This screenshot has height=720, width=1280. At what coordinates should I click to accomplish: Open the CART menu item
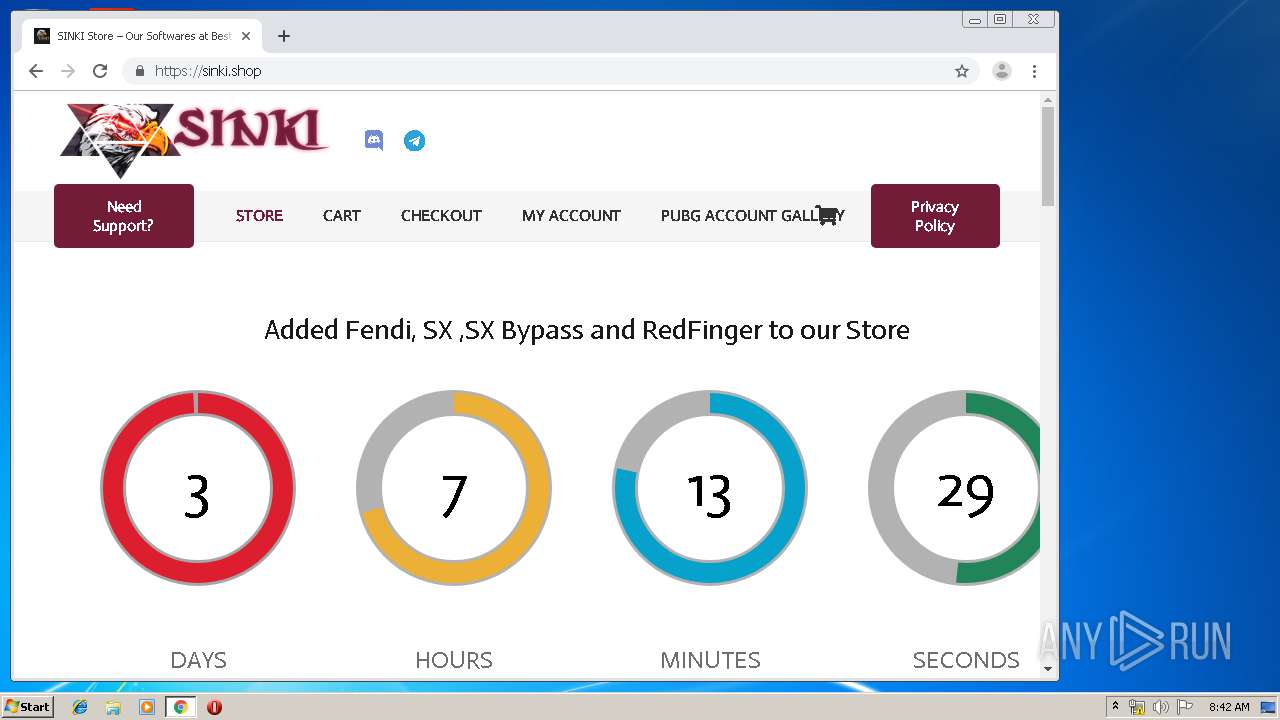[x=341, y=216]
